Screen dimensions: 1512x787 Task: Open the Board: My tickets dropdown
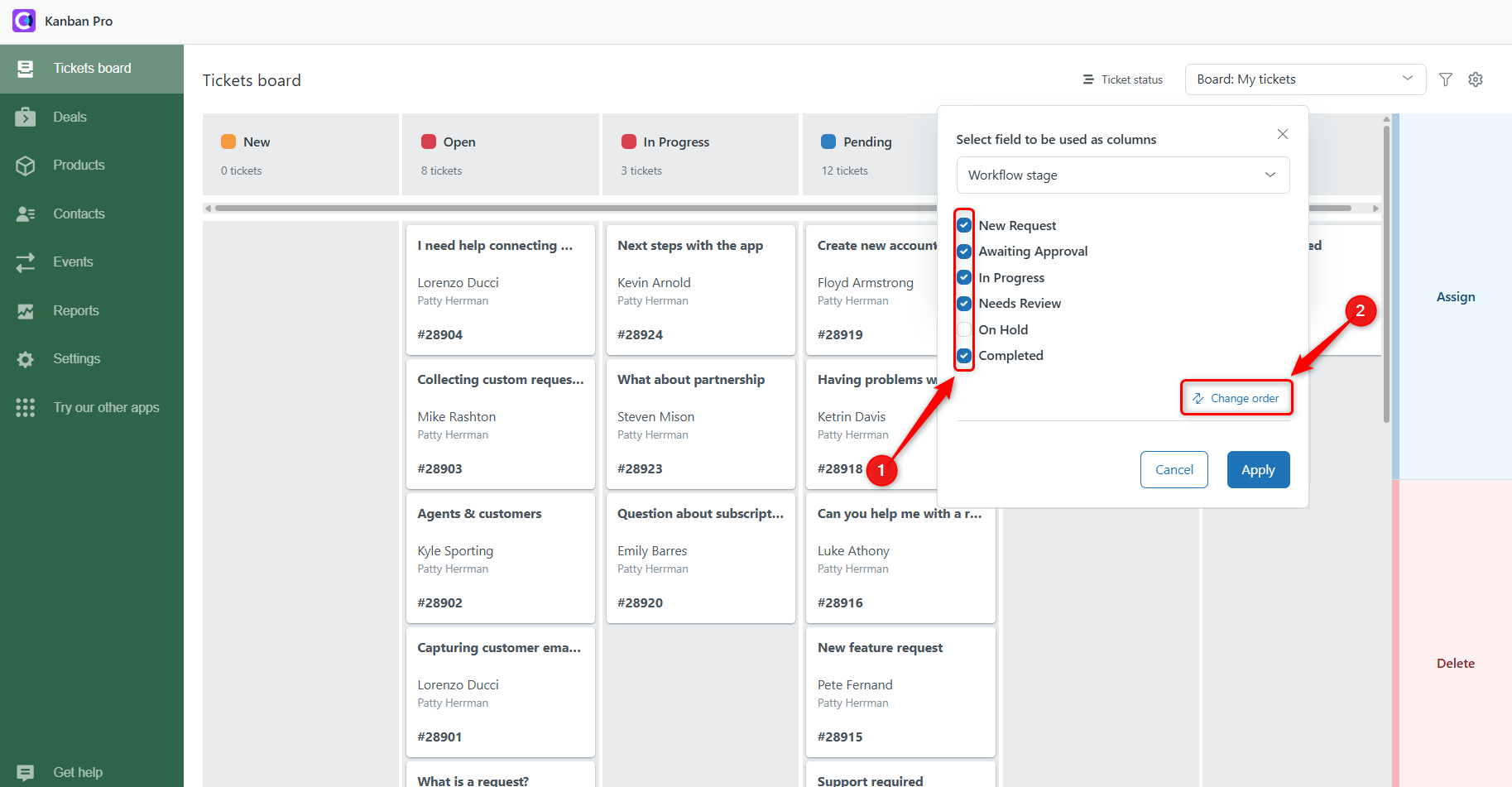(x=1304, y=79)
